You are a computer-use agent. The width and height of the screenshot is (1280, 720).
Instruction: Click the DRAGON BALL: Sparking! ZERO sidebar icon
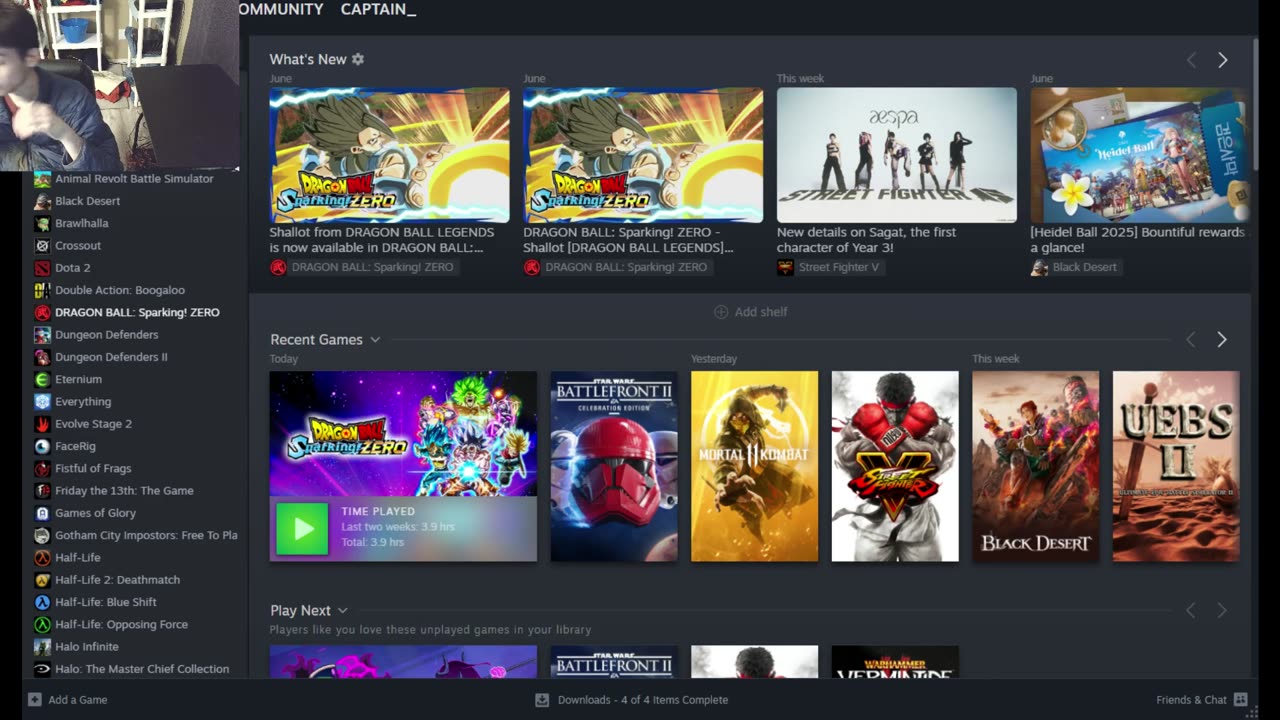42,312
